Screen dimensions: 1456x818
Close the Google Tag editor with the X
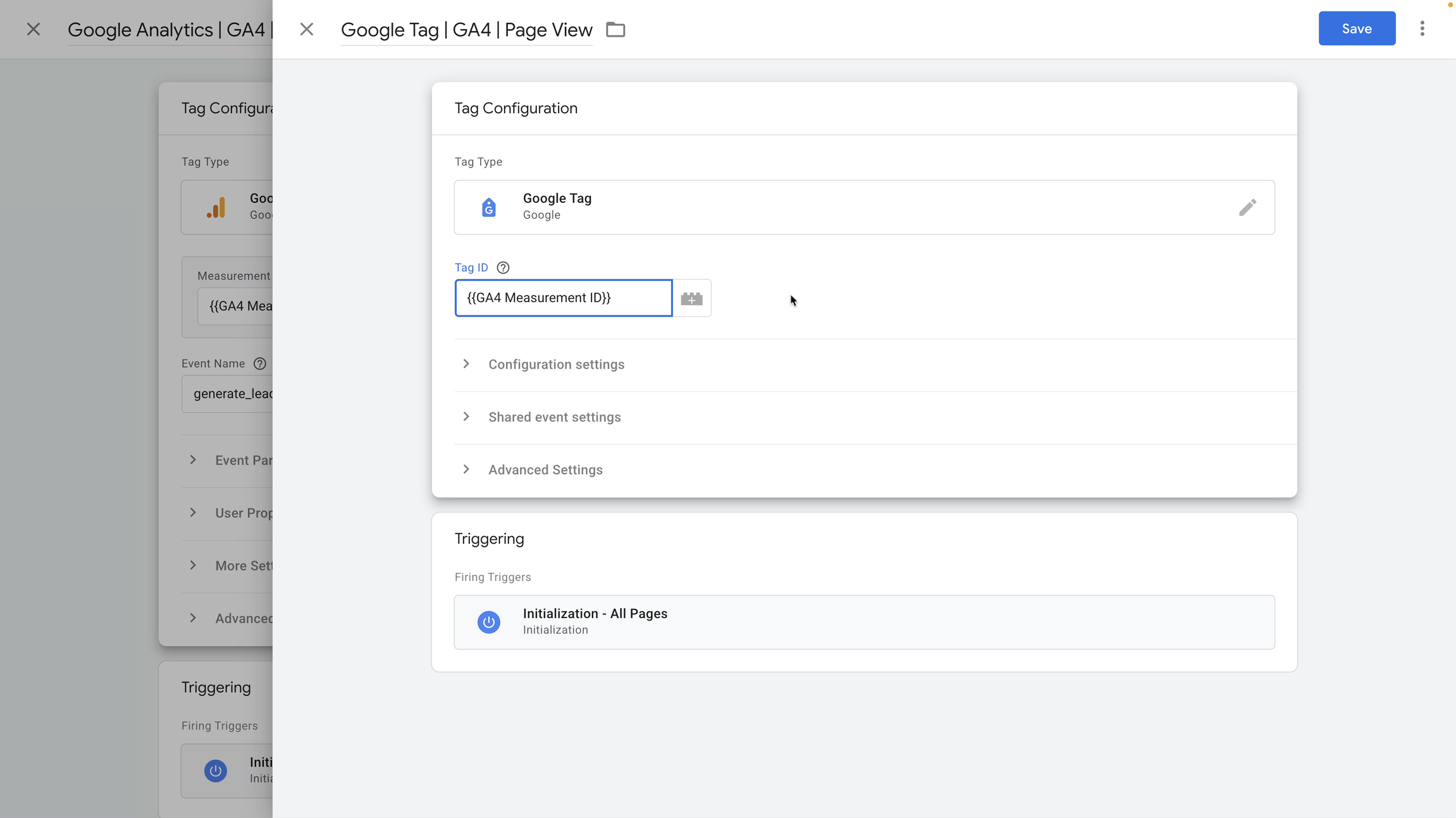click(x=307, y=29)
